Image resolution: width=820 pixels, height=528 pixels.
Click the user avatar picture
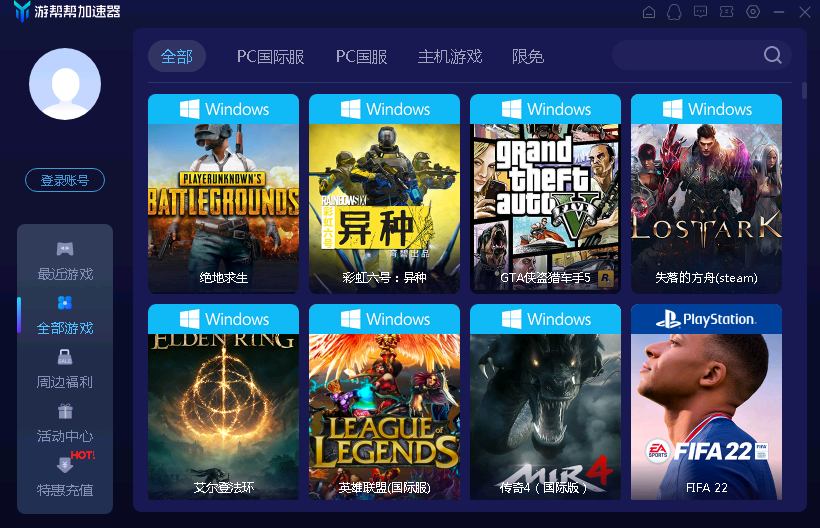(x=65, y=84)
